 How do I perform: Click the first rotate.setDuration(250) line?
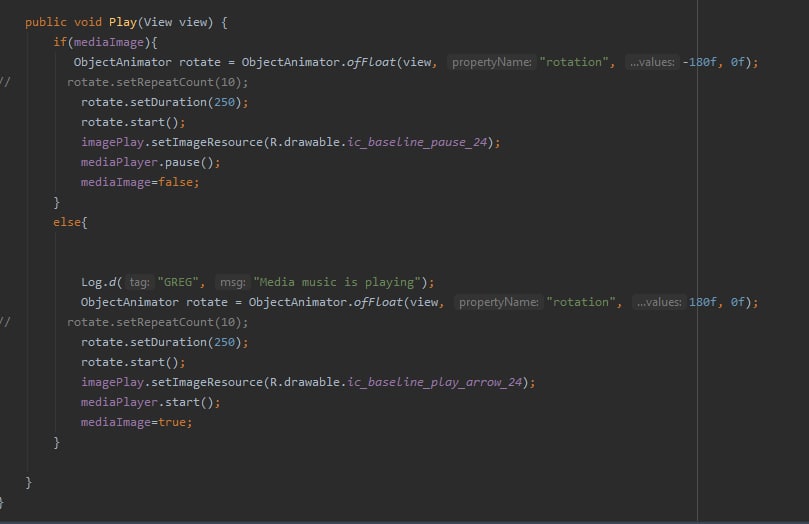coord(164,102)
